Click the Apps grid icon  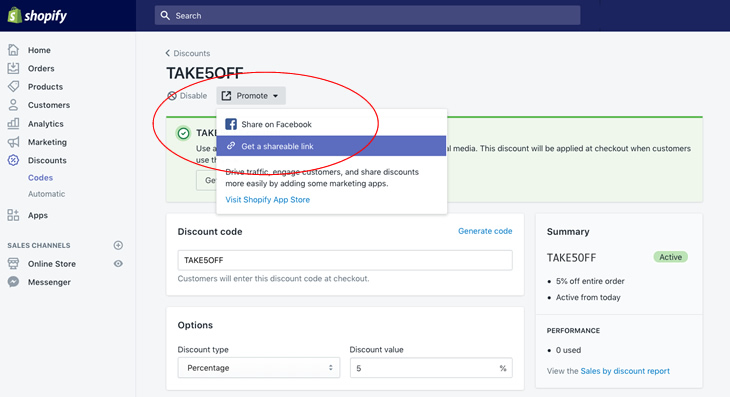tap(14, 215)
